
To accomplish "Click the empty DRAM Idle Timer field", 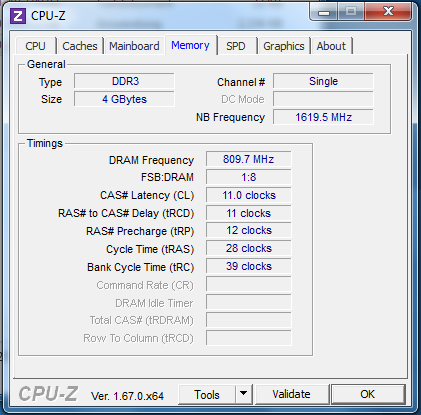I will pyautogui.click(x=249, y=302).
